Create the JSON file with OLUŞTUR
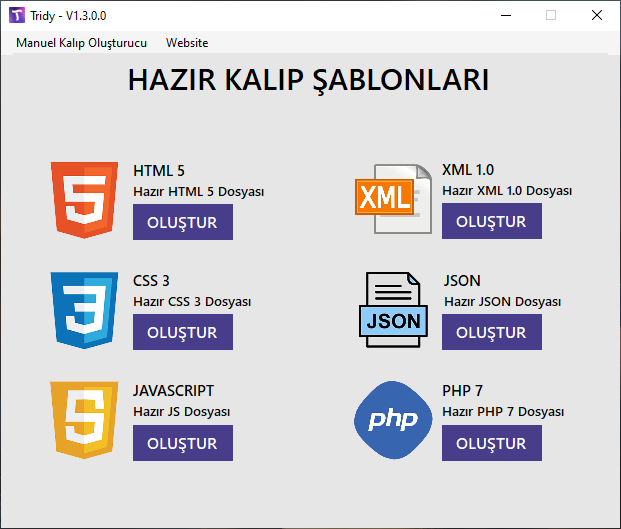The height and width of the screenshot is (529, 621). click(x=491, y=332)
